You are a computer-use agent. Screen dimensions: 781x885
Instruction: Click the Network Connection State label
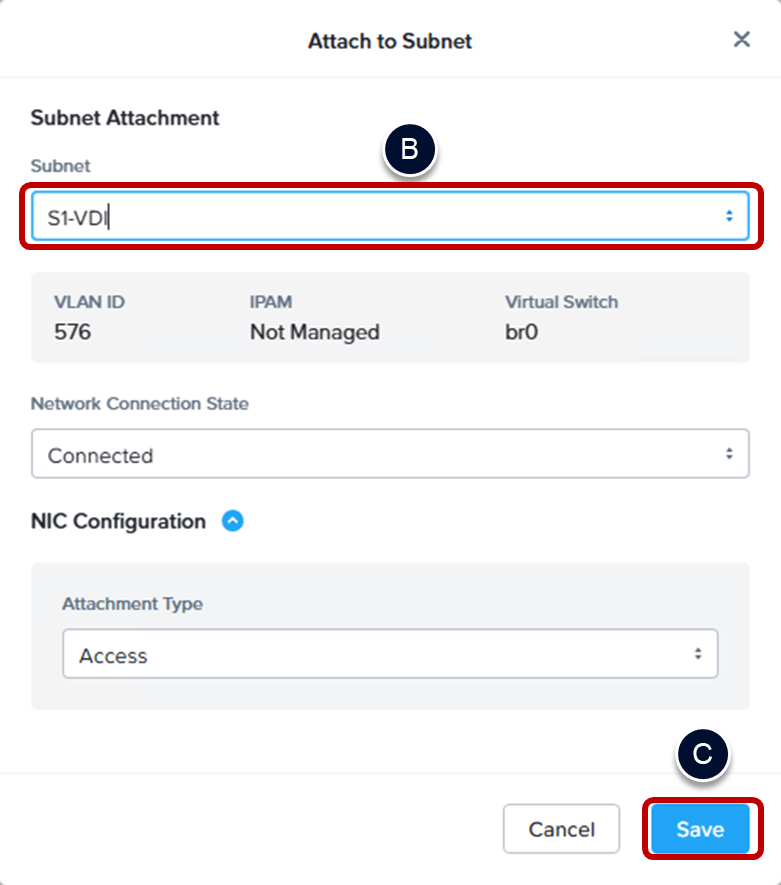pos(140,404)
